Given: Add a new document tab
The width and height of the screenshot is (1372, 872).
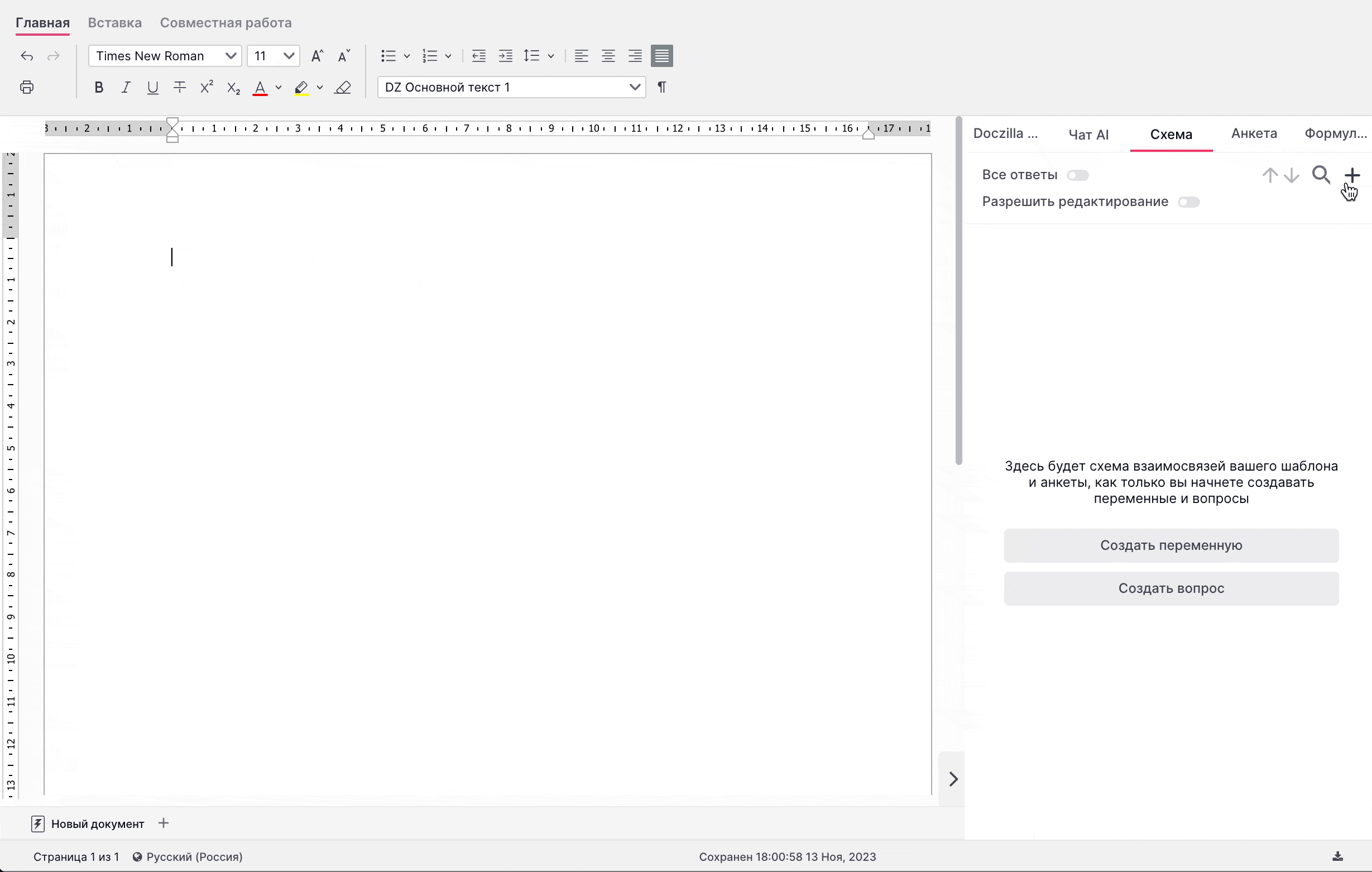Looking at the screenshot, I should click(x=164, y=823).
